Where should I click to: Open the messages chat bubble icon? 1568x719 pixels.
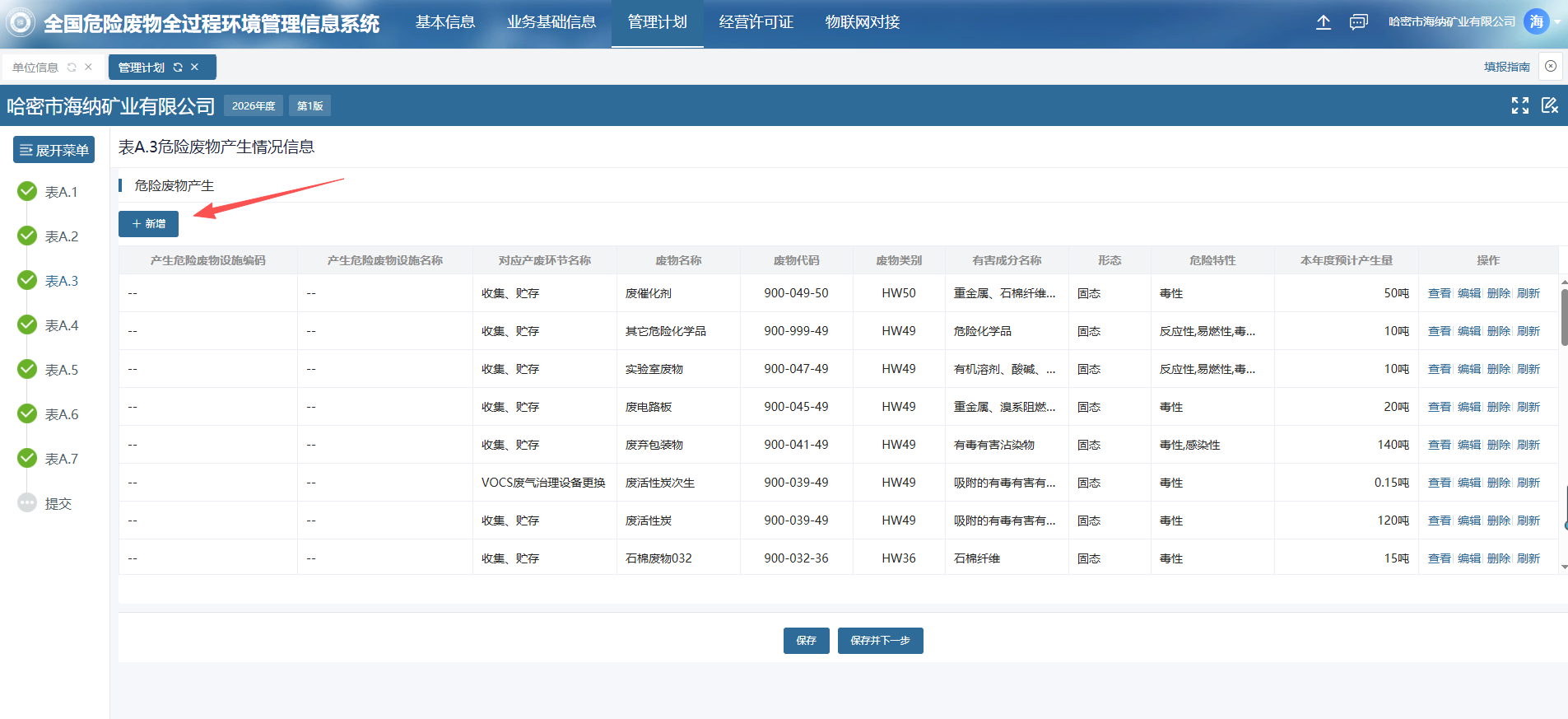point(1358,22)
